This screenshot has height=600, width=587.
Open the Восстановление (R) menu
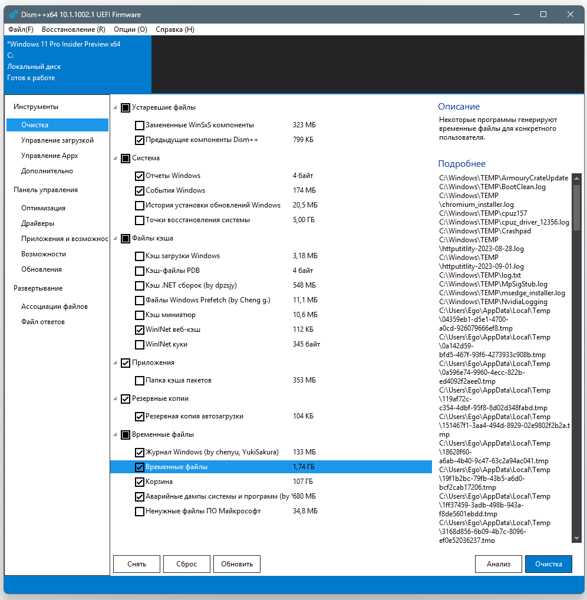coord(73,29)
